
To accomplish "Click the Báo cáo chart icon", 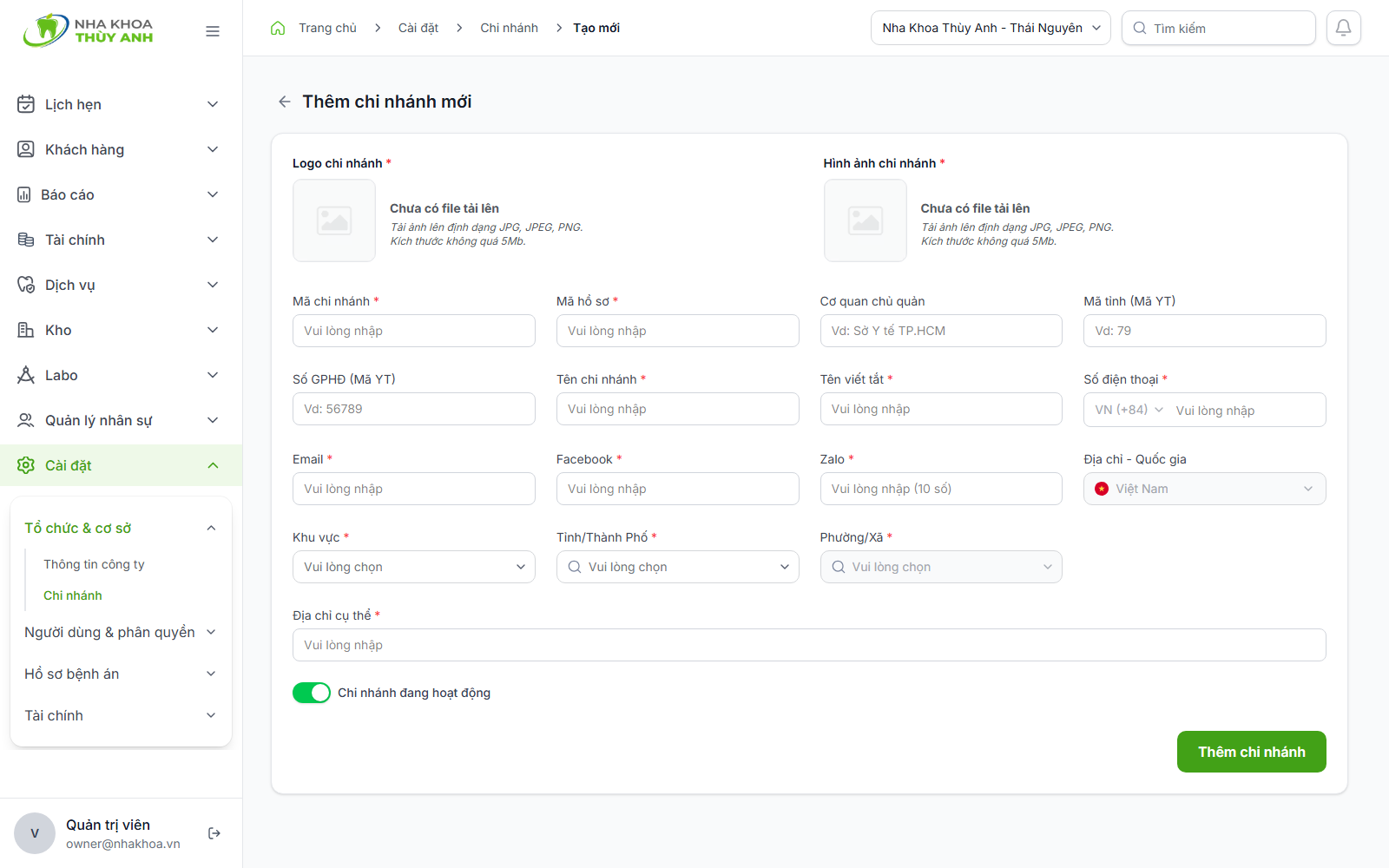I will [x=24, y=194].
